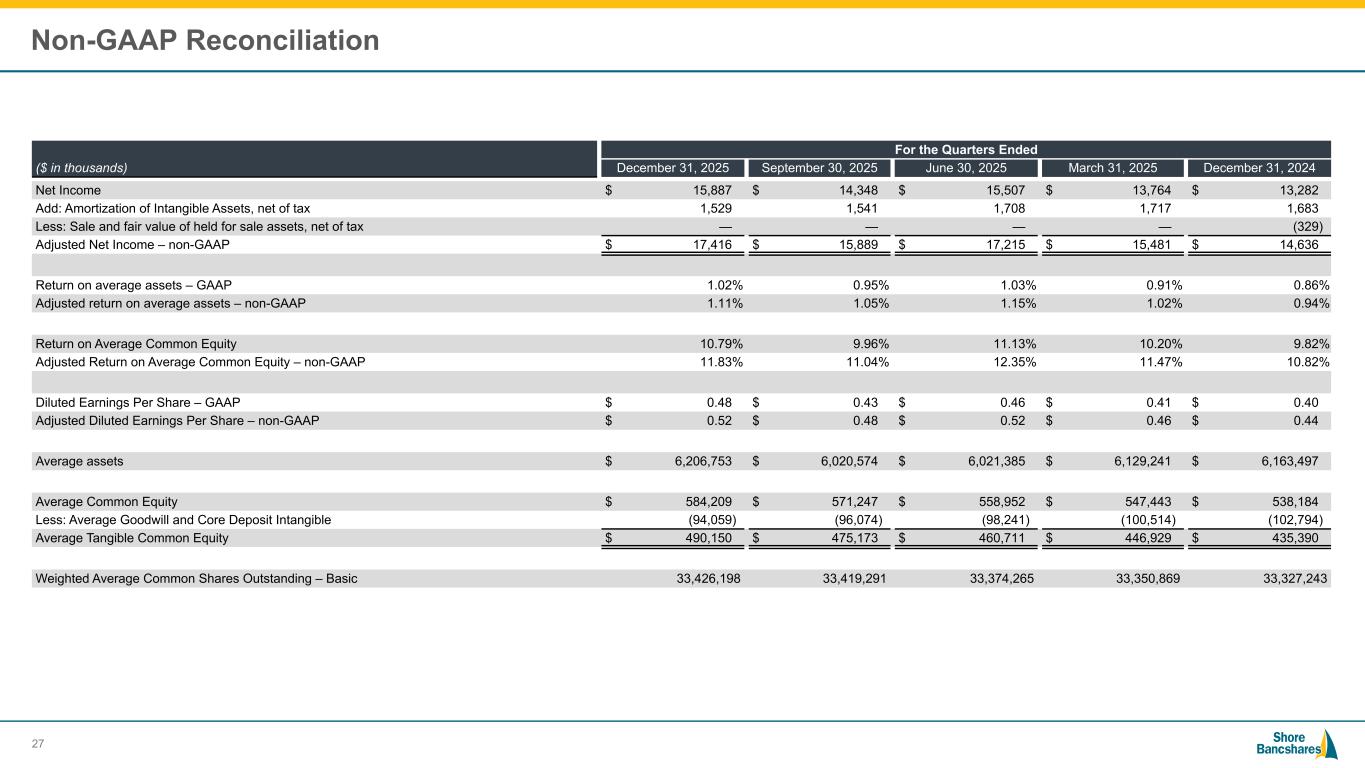
Task: Select the Weighted Average Common Shares Outstanding label
Action: (196, 578)
